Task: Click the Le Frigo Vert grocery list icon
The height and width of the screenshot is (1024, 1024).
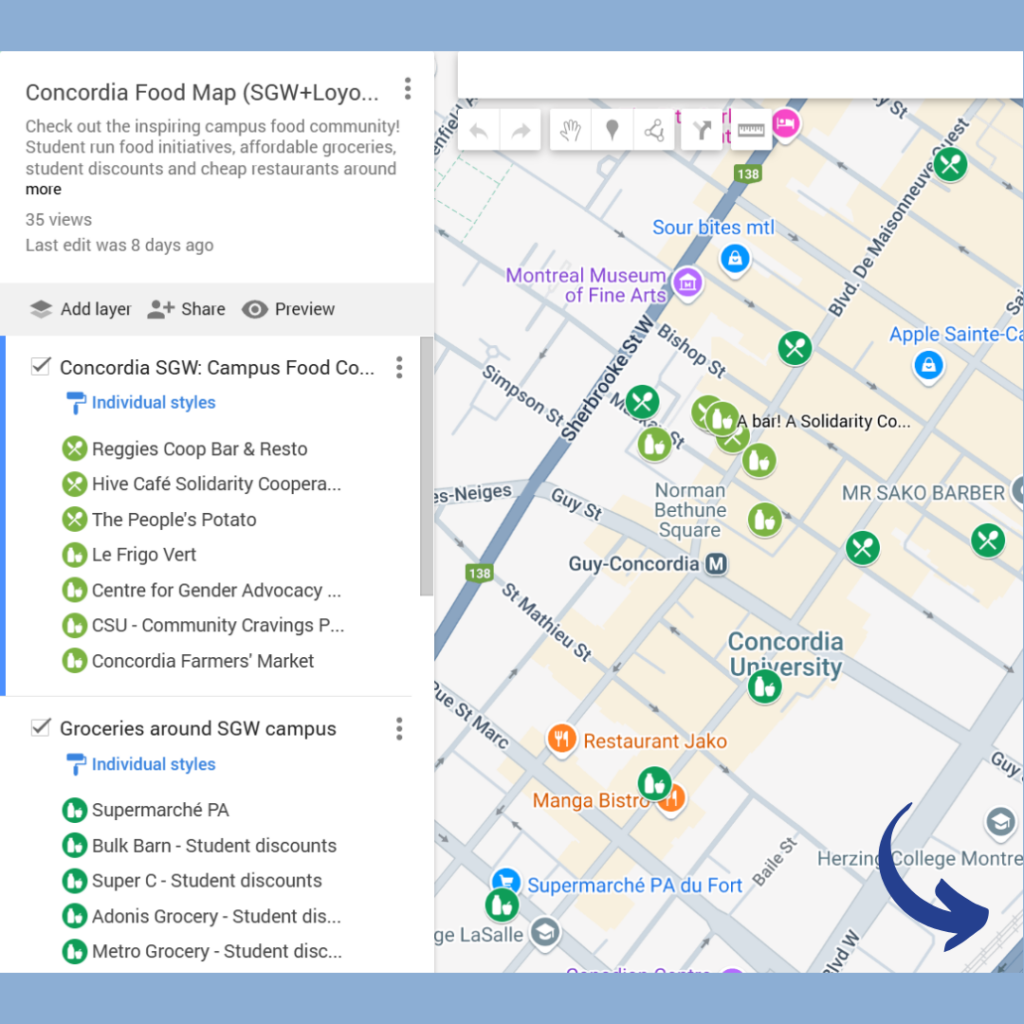Action: coord(74,555)
